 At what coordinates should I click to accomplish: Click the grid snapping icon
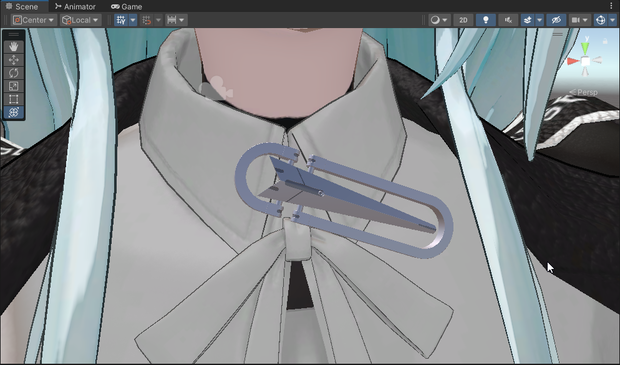click(x=121, y=20)
